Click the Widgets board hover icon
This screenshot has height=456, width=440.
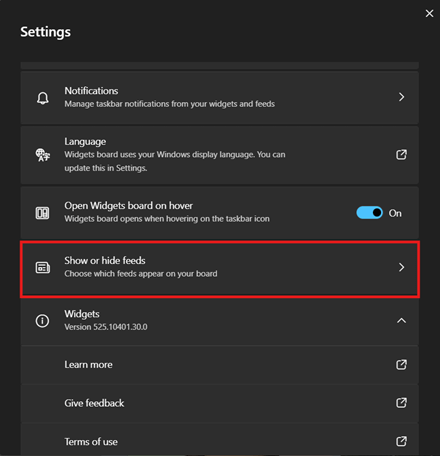pyautogui.click(x=42, y=213)
